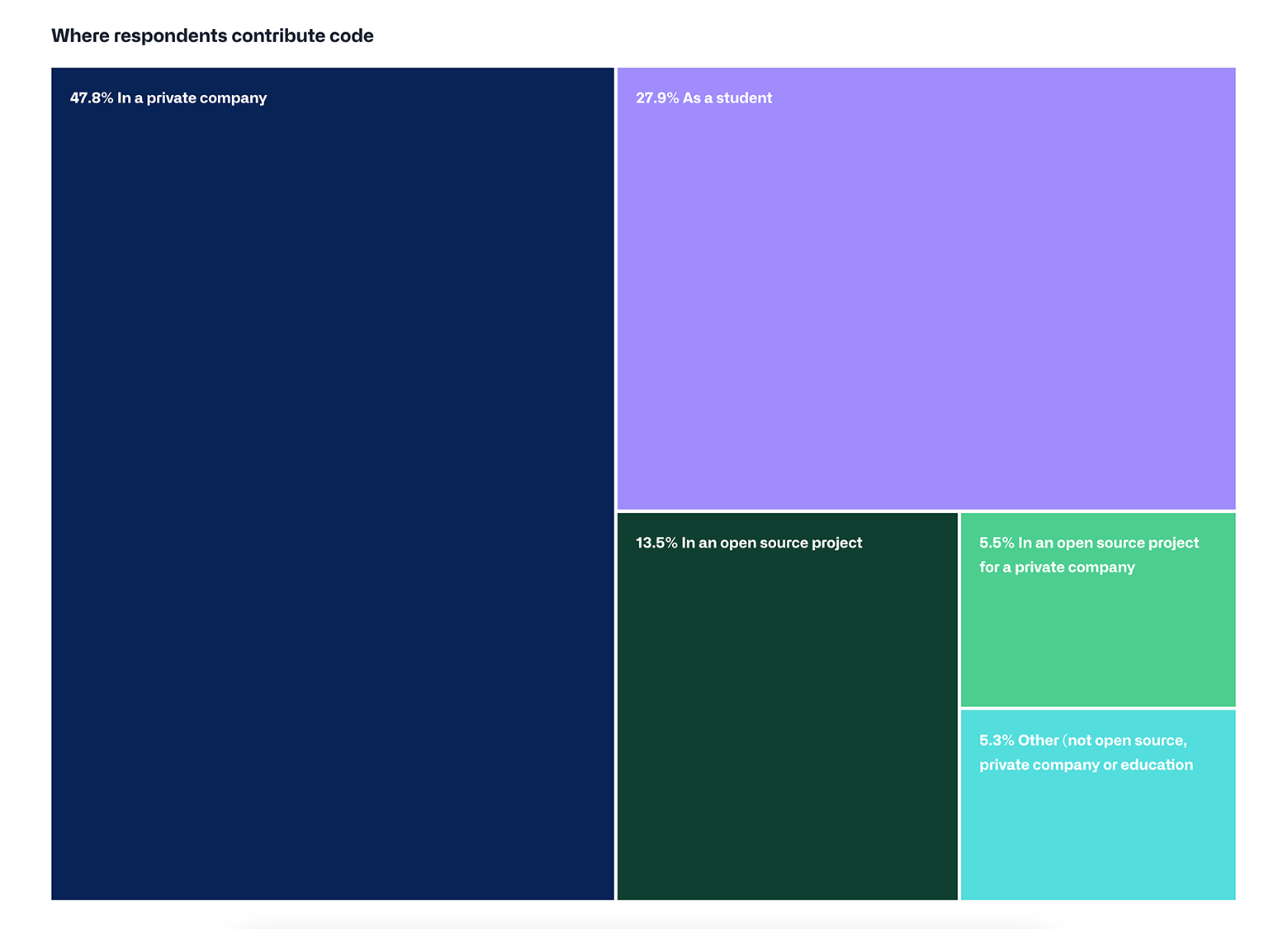Click the "In an open source project" label text

point(771,543)
